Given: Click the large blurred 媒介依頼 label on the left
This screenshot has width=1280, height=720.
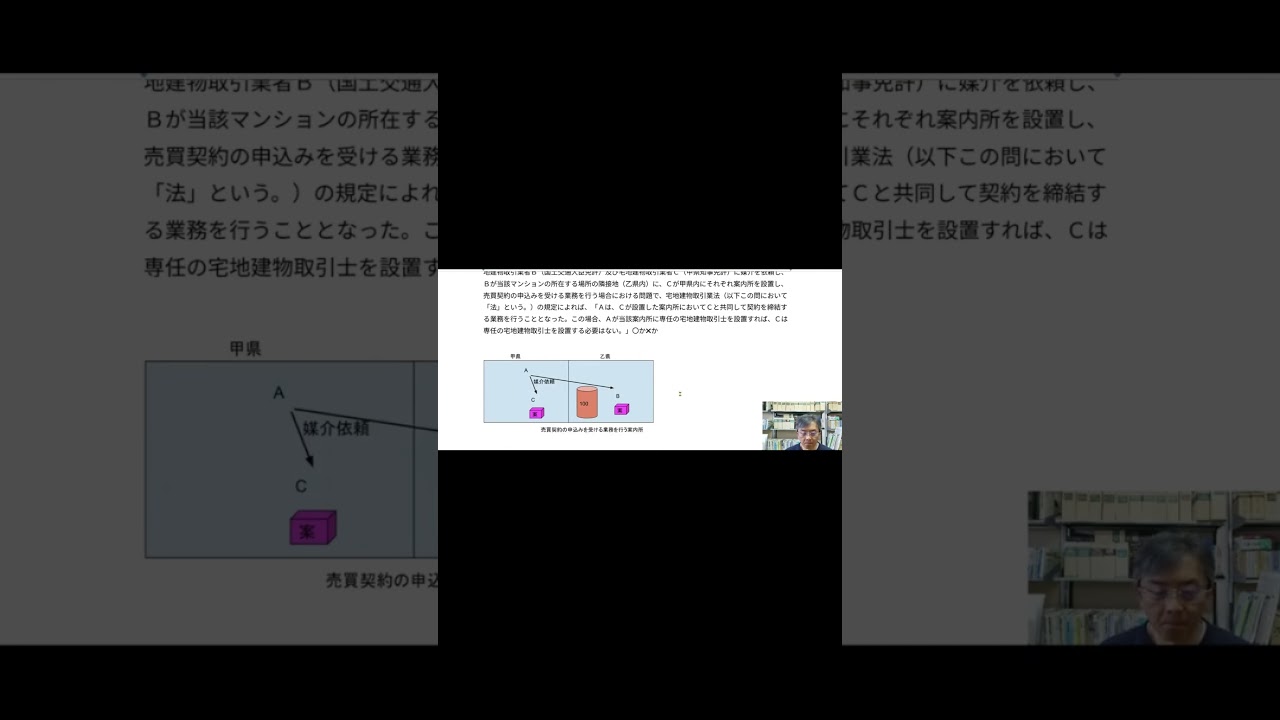Looking at the screenshot, I should pos(337,427).
